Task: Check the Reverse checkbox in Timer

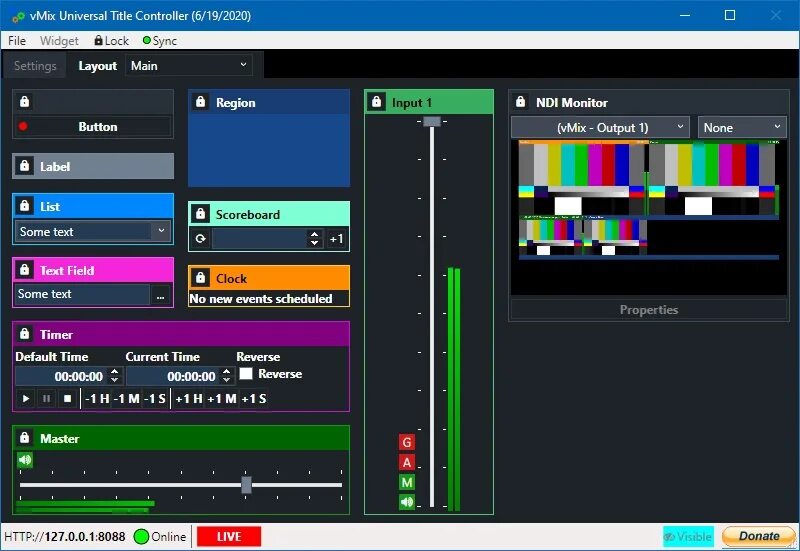Action: [246, 374]
